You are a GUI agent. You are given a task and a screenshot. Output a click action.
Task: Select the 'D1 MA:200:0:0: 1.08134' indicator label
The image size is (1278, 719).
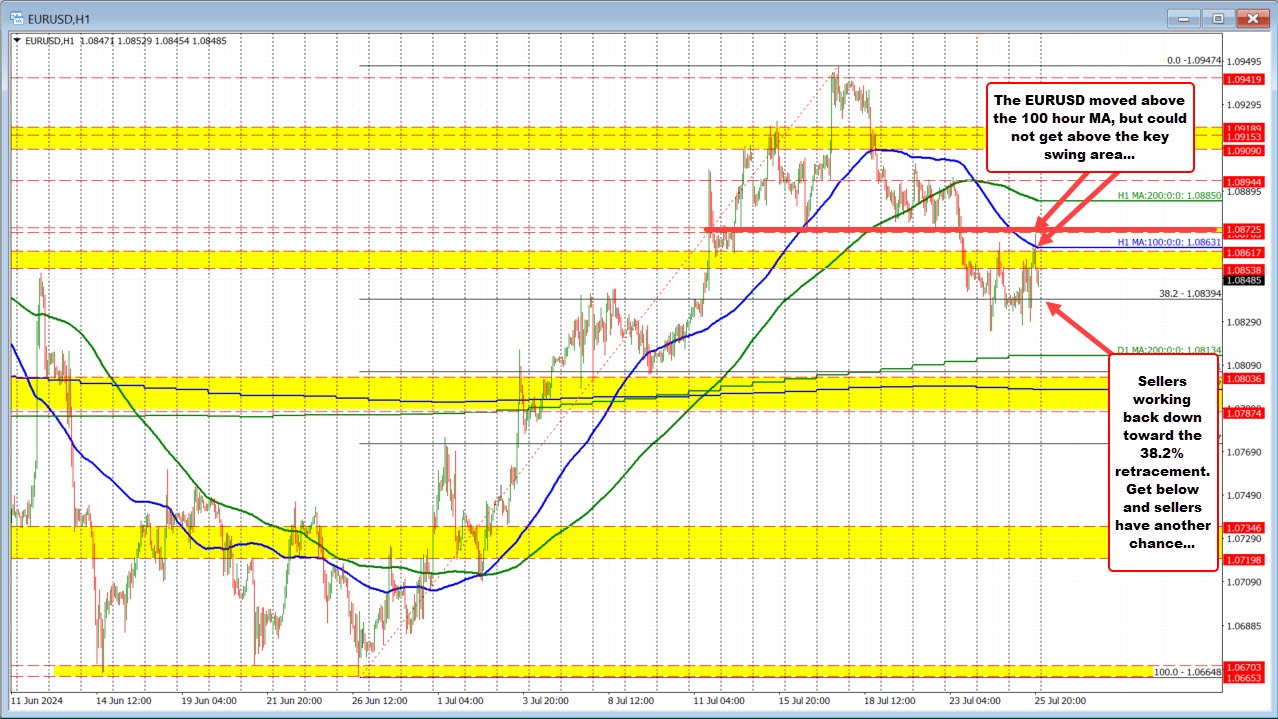(1169, 350)
